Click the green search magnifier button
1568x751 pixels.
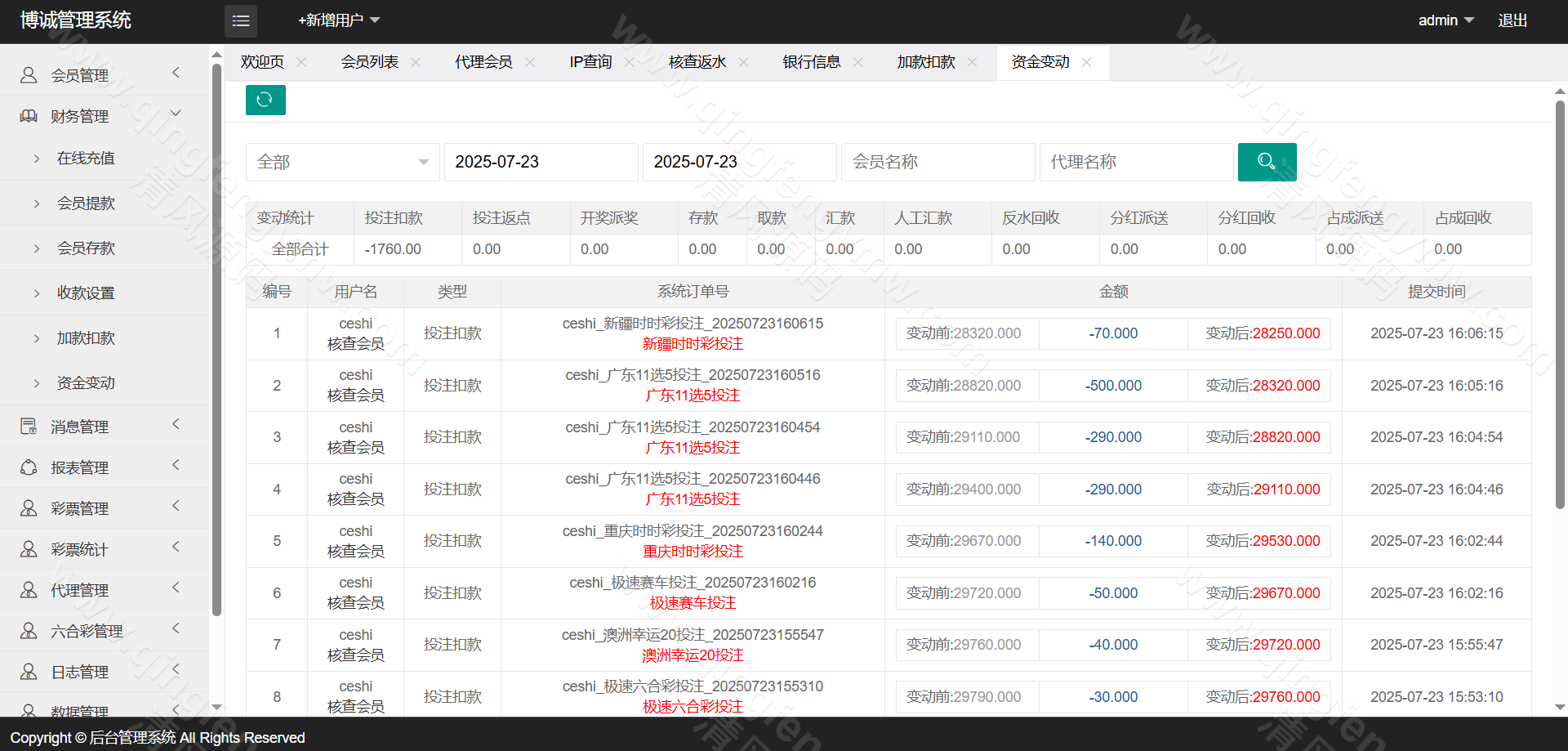pos(1267,162)
